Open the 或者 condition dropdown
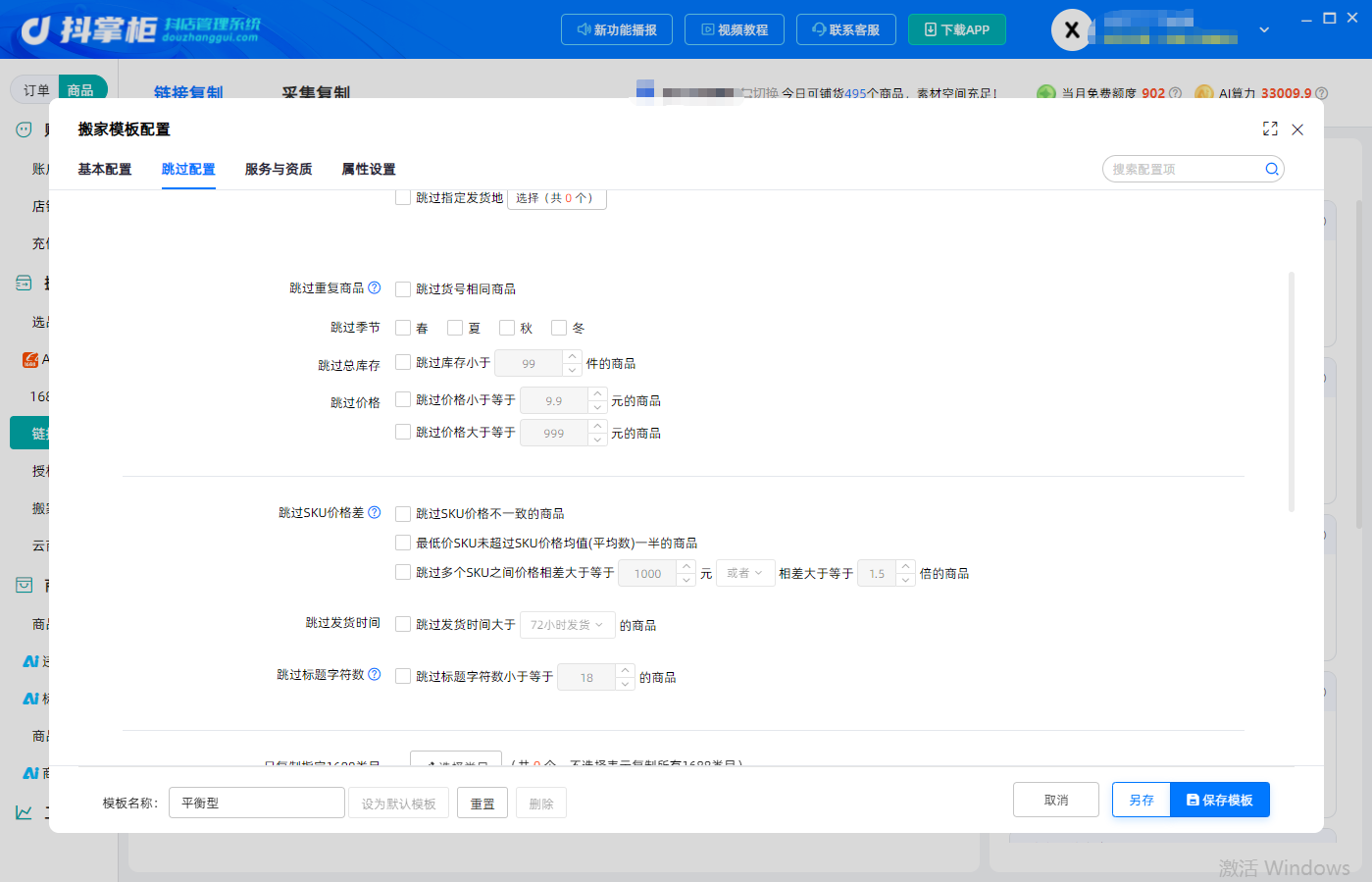The height and width of the screenshot is (882, 1372). (x=745, y=573)
